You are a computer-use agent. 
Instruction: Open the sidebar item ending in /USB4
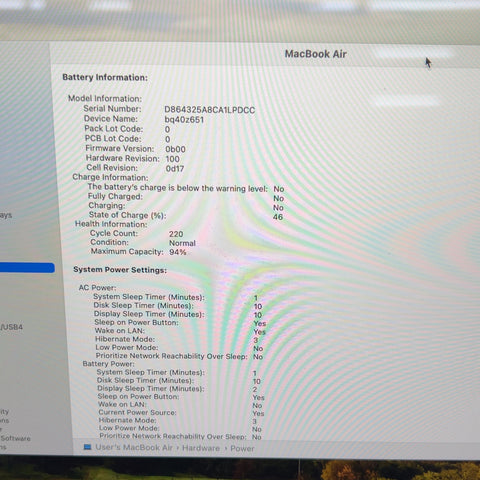11,327
